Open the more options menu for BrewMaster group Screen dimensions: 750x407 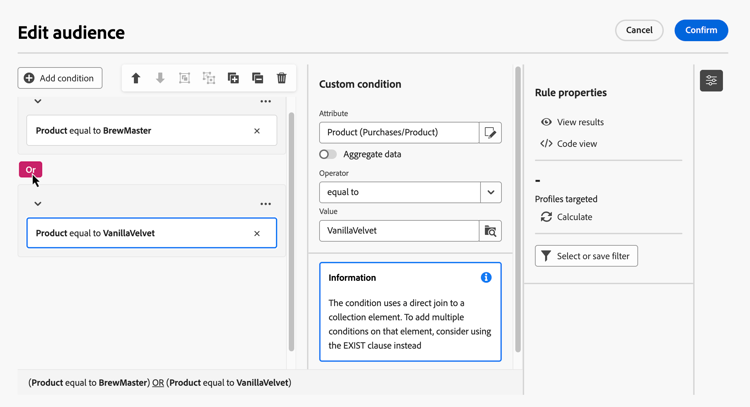pos(265,101)
